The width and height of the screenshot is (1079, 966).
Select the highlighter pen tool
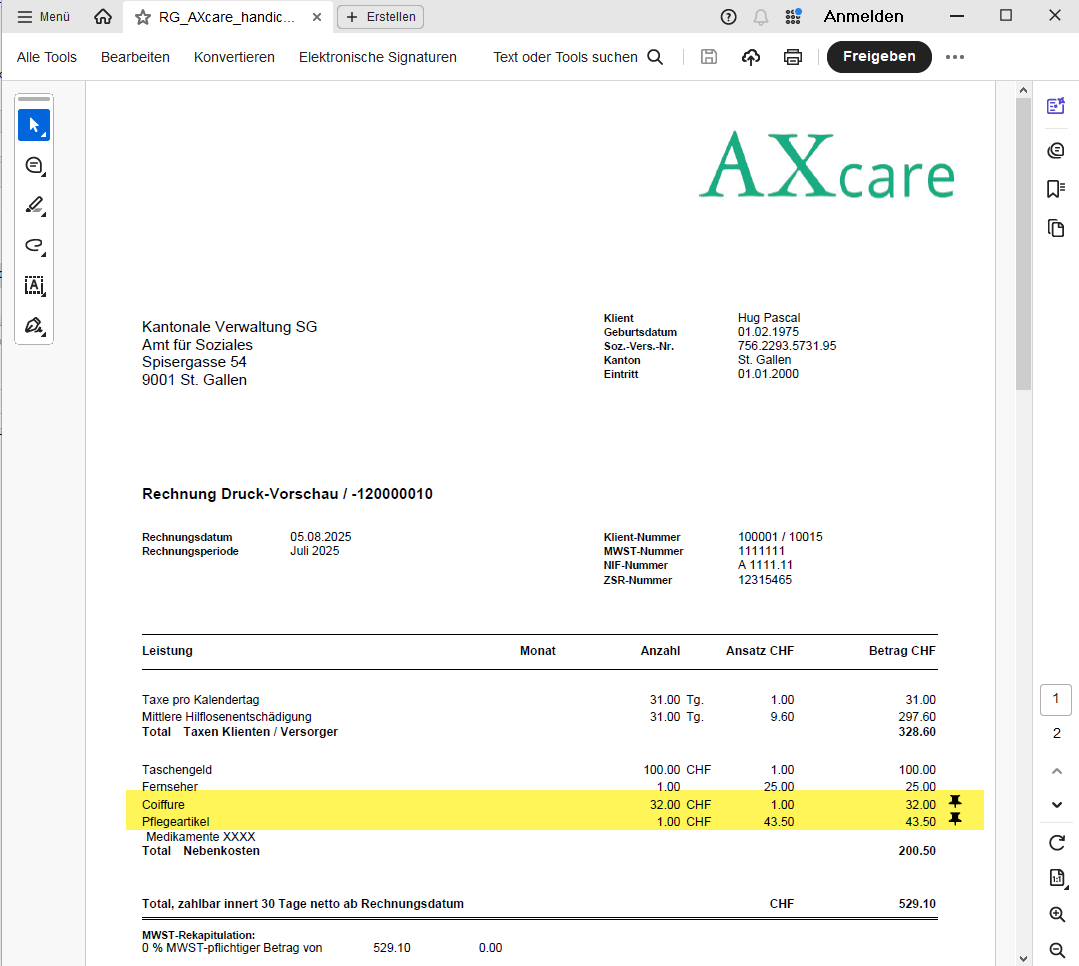coord(34,206)
